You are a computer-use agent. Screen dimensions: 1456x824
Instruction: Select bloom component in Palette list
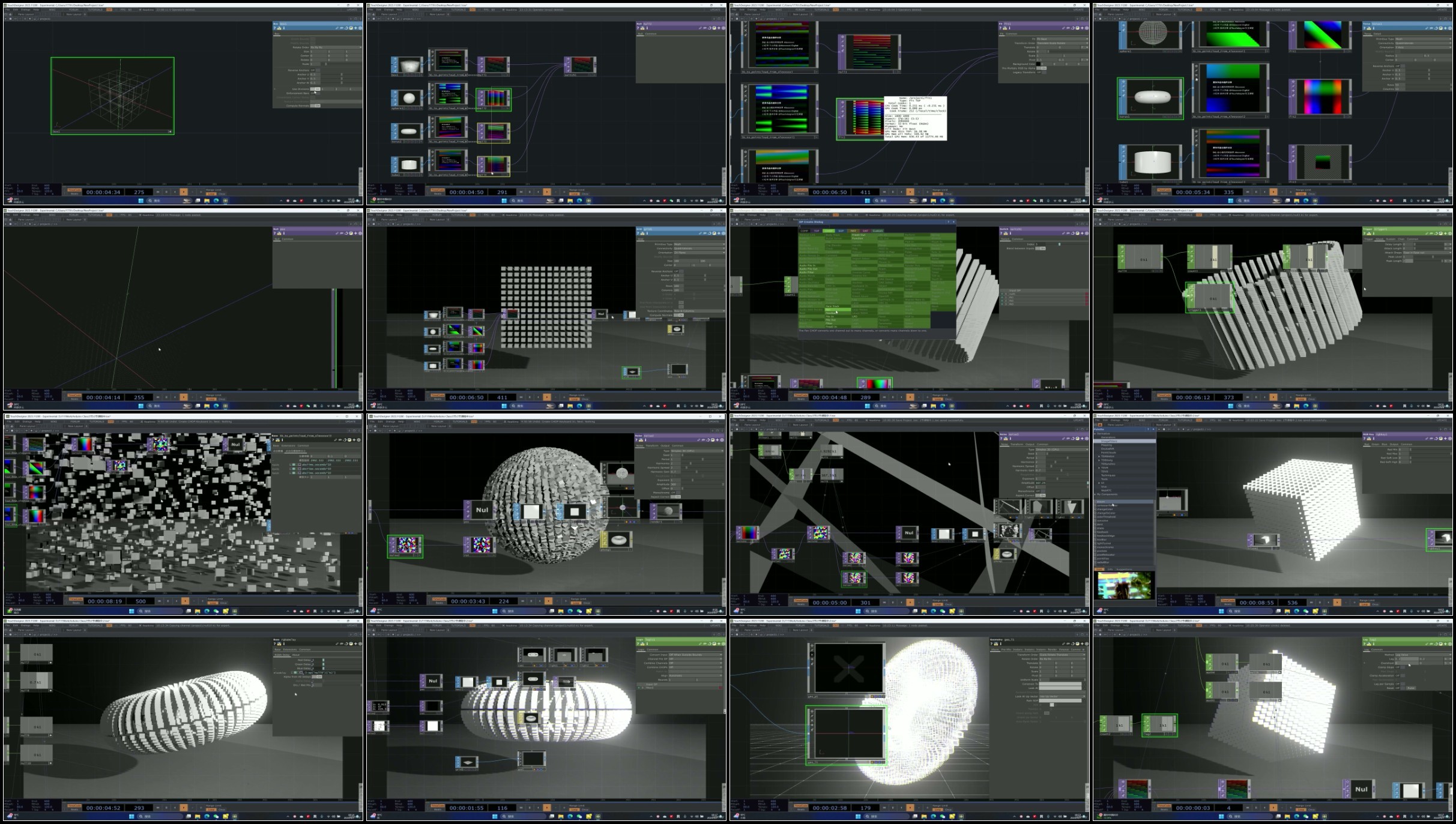[1101, 502]
